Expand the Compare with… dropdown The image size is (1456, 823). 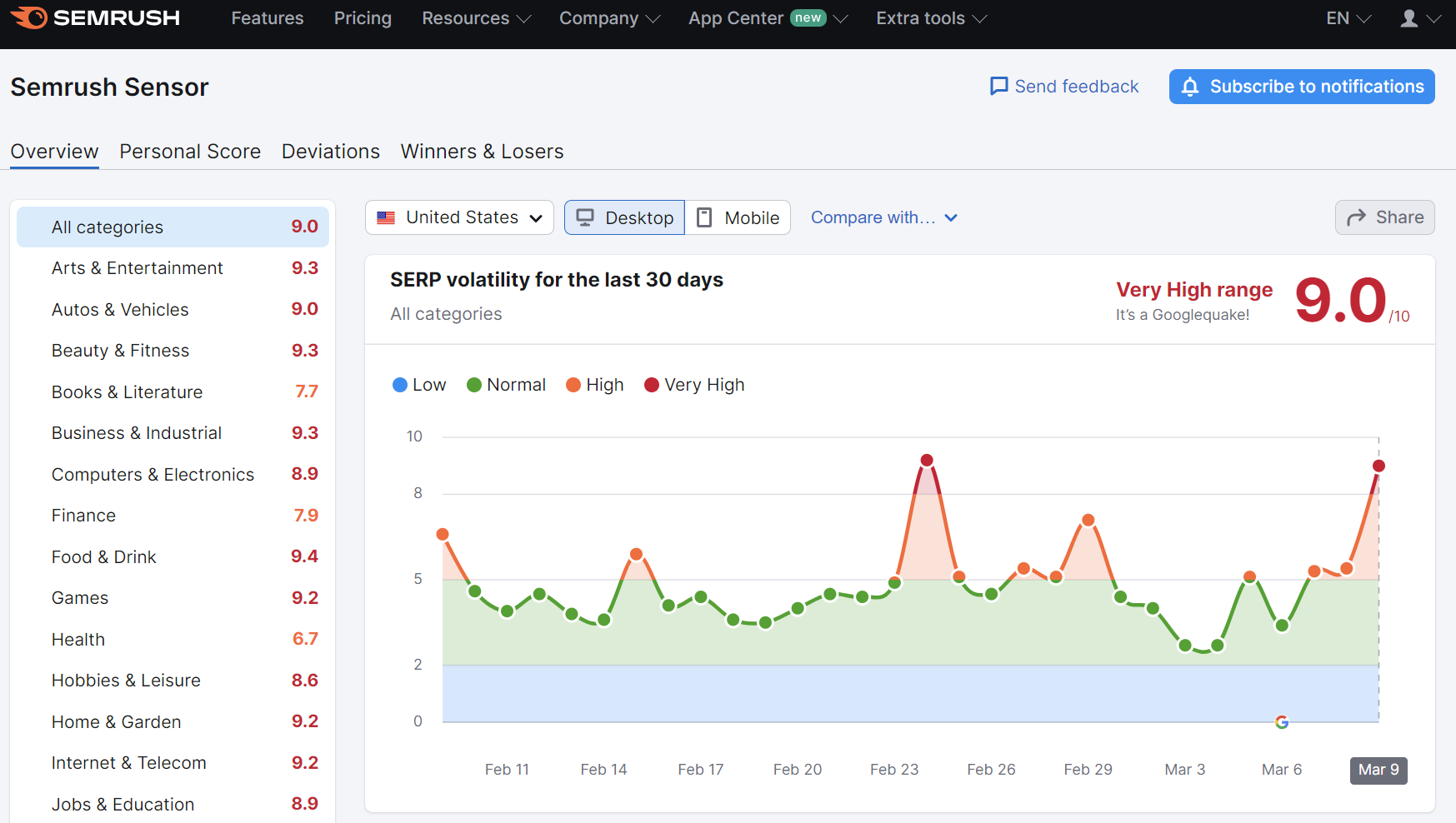pos(883,217)
